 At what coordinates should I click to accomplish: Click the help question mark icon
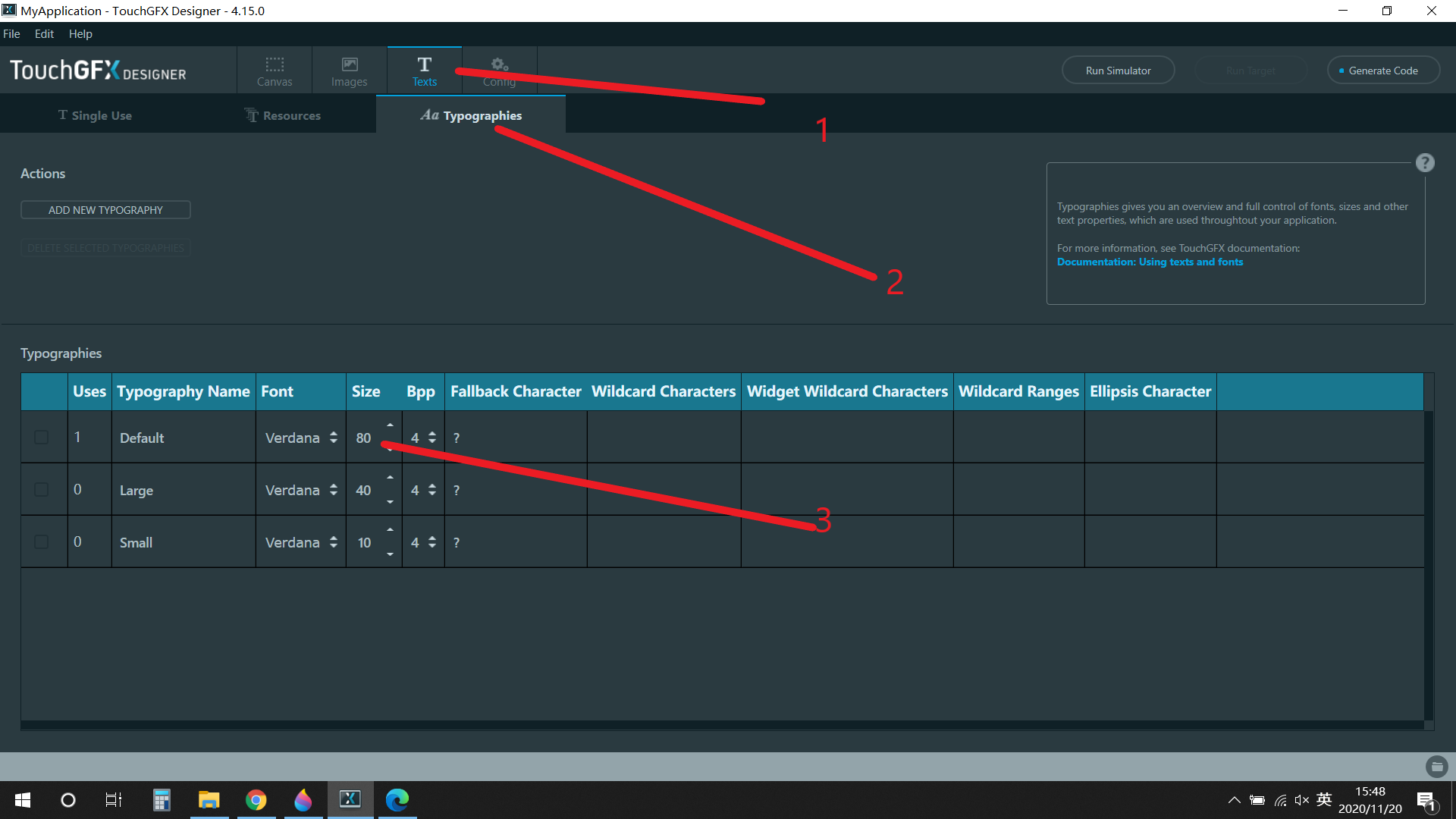coord(1424,163)
